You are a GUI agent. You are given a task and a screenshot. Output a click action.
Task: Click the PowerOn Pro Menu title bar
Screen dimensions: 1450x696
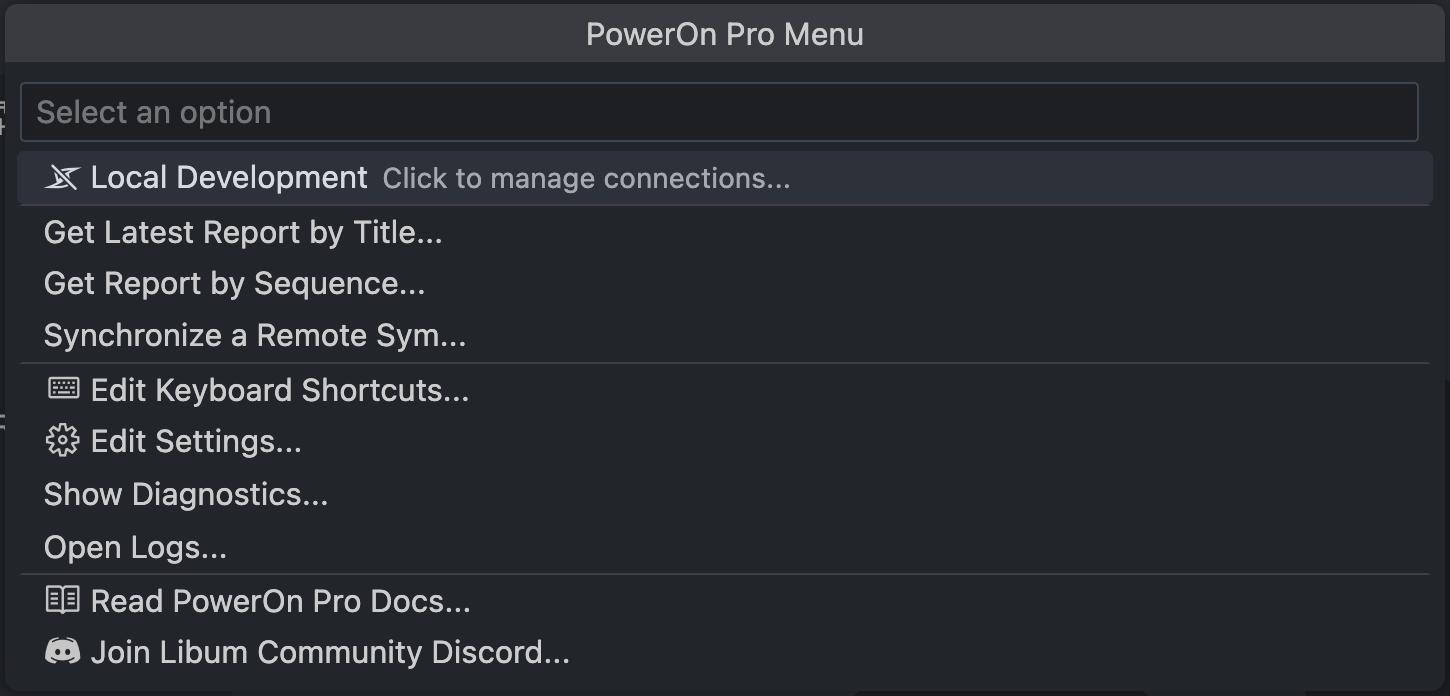pyautogui.click(x=724, y=33)
